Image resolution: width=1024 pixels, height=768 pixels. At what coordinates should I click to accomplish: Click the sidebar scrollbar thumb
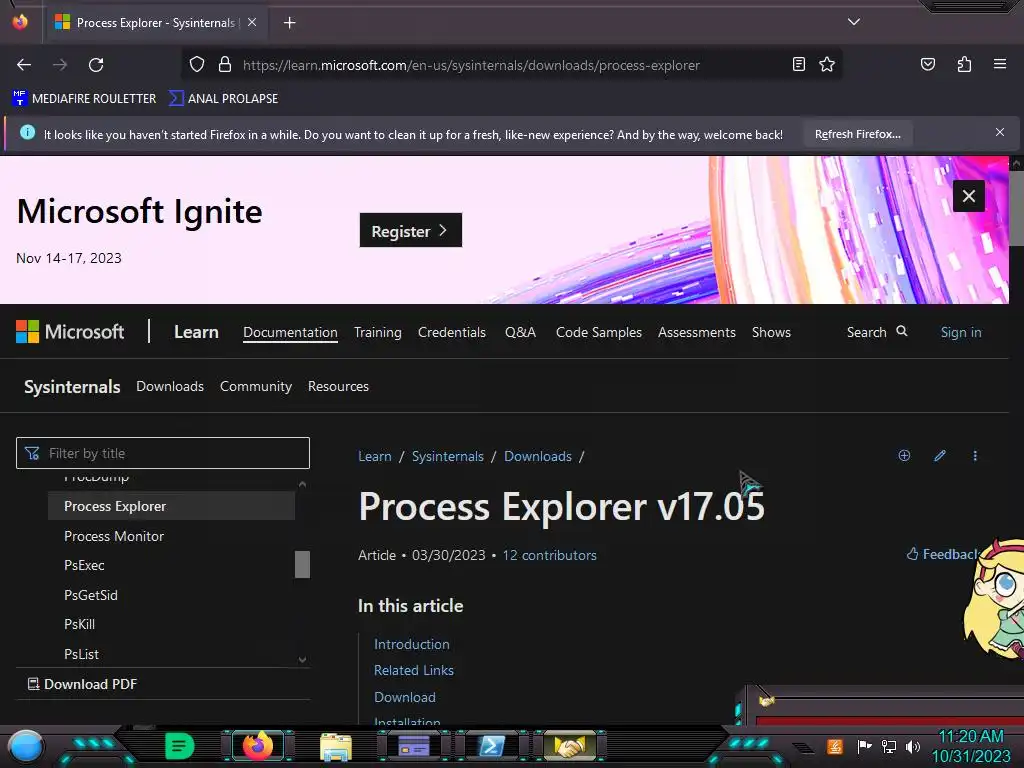tap(302, 564)
